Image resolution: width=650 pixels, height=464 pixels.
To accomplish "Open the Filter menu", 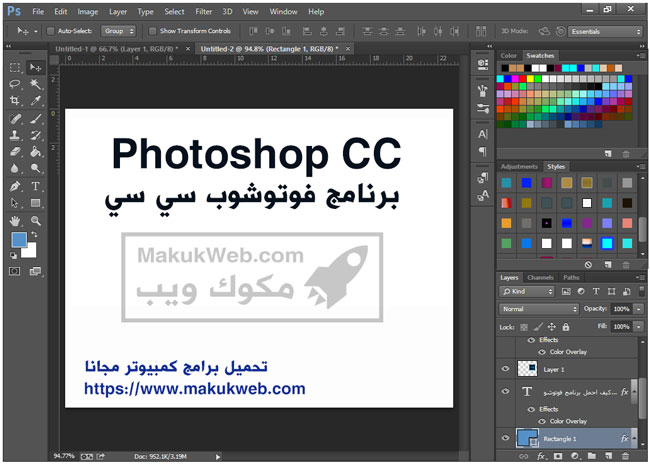I will coord(204,12).
